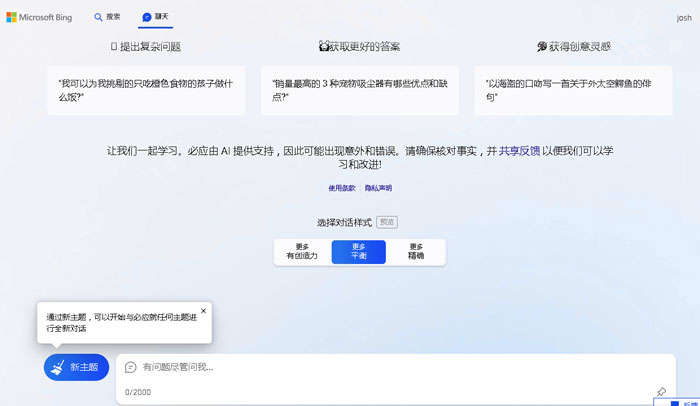The height and width of the screenshot is (406, 700).
Task: Open the 共享反馈 feedback link
Action: point(519,151)
